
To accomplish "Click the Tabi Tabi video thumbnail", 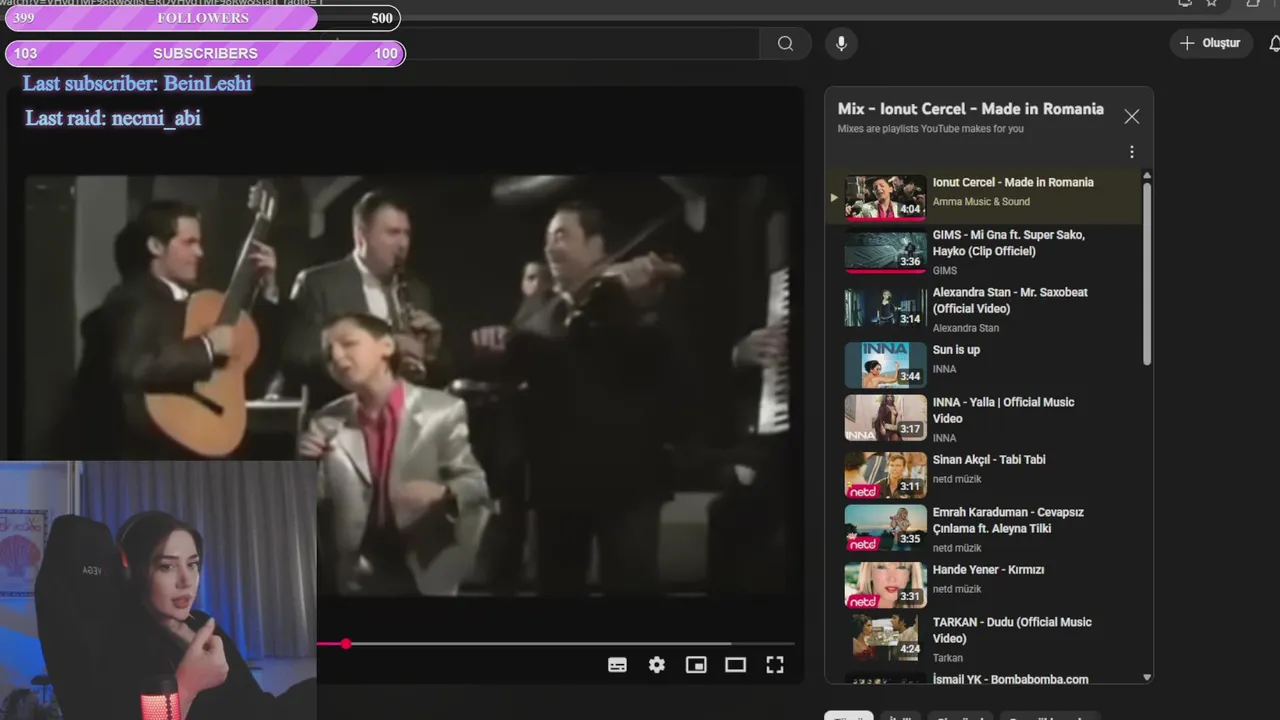I will pyautogui.click(x=885, y=474).
